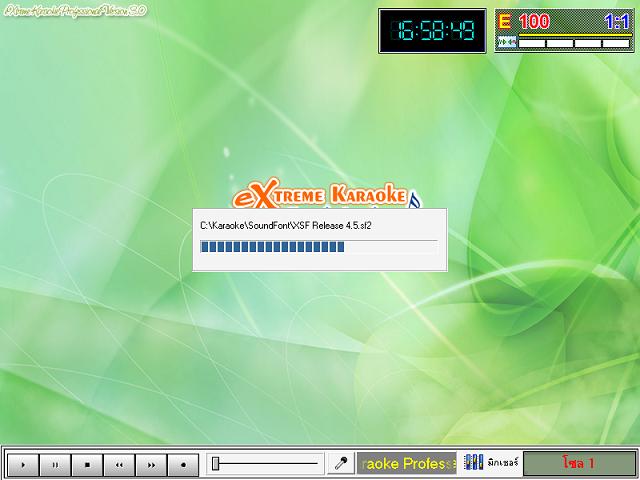Click the Professional Version title text
The width and height of the screenshot is (640, 480).
point(75,10)
